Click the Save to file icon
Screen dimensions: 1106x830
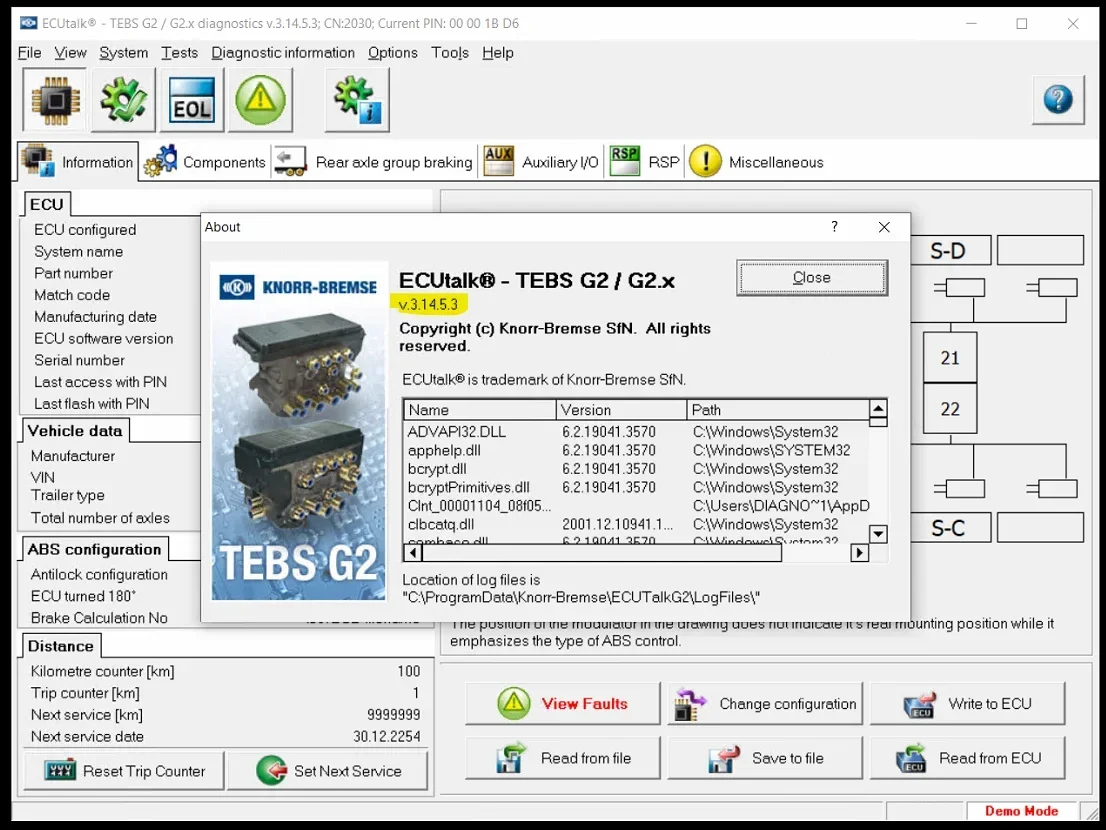pos(724,759)
